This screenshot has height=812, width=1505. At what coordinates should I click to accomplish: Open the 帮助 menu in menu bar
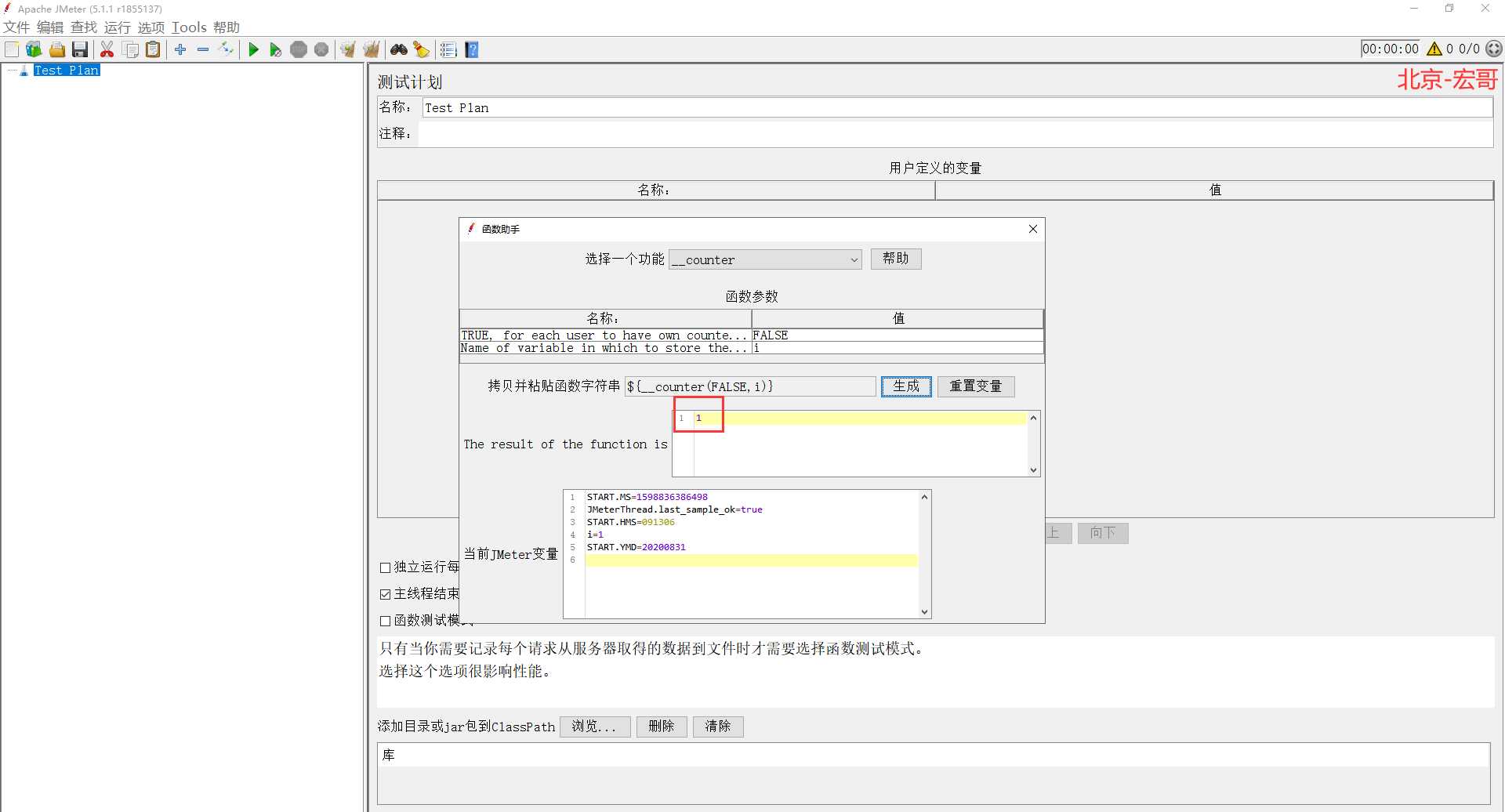tap(227, 27)
